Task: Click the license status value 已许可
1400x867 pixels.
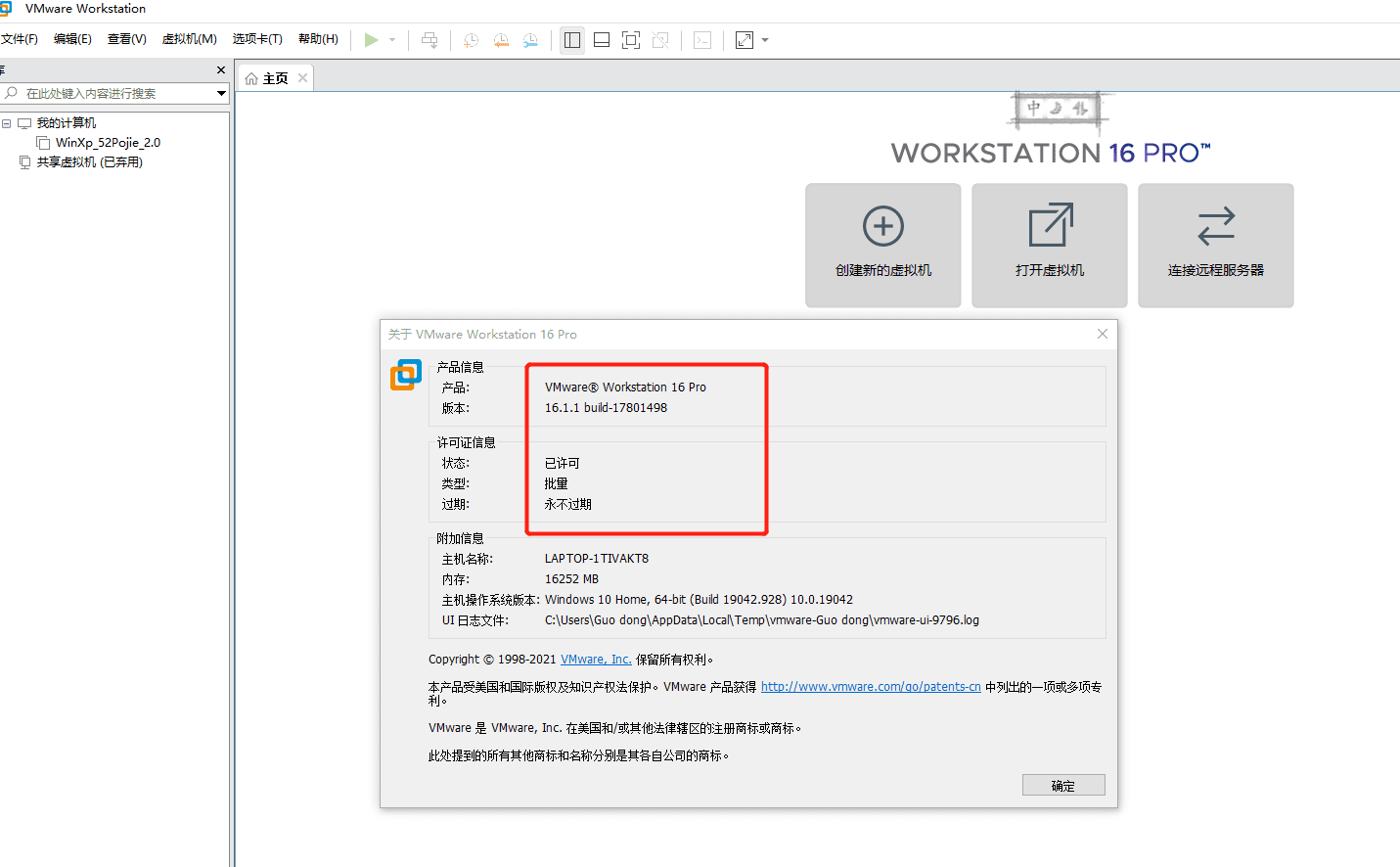Action: coord(563,464)
